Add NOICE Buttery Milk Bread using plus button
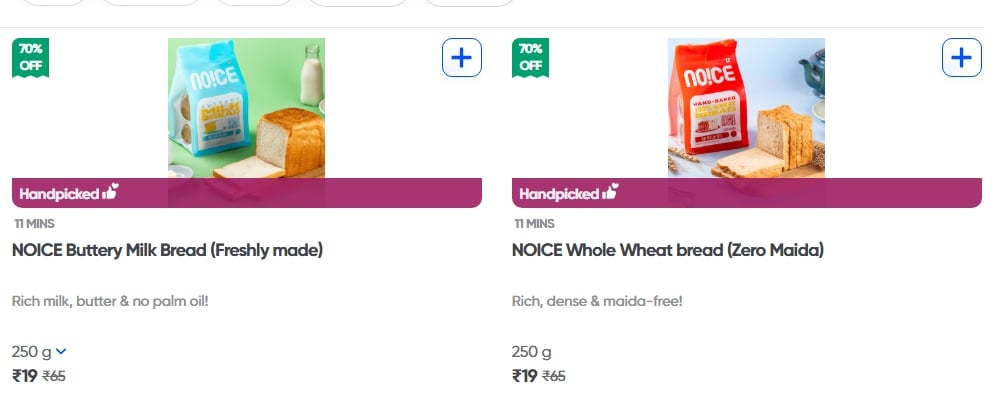The height and width of the screenshot is (403, 1001). tap(461, 58)
